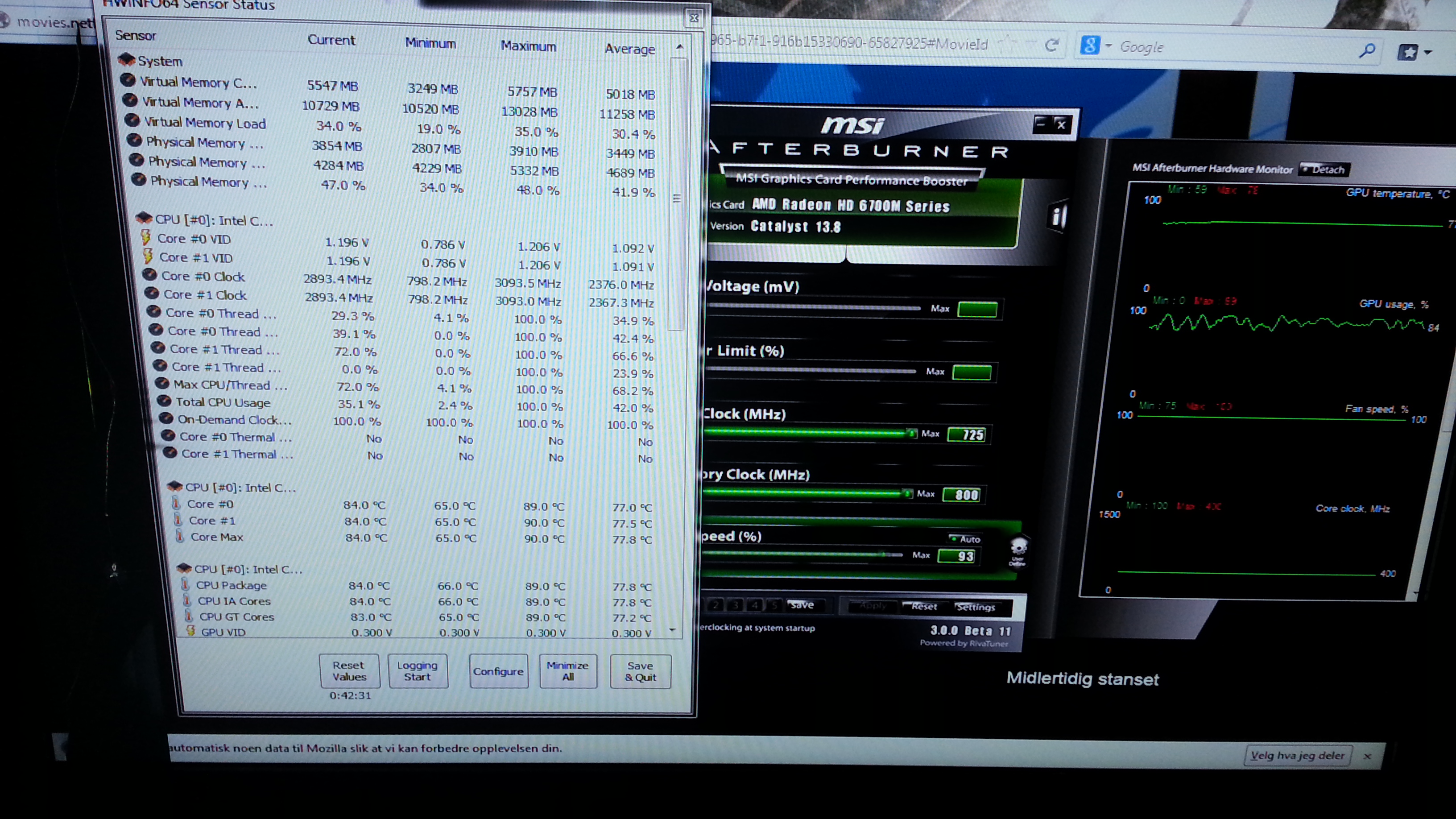This screenshot has width=1456, height=819.
Task: Click the Average column header
Action: point(630,49)
